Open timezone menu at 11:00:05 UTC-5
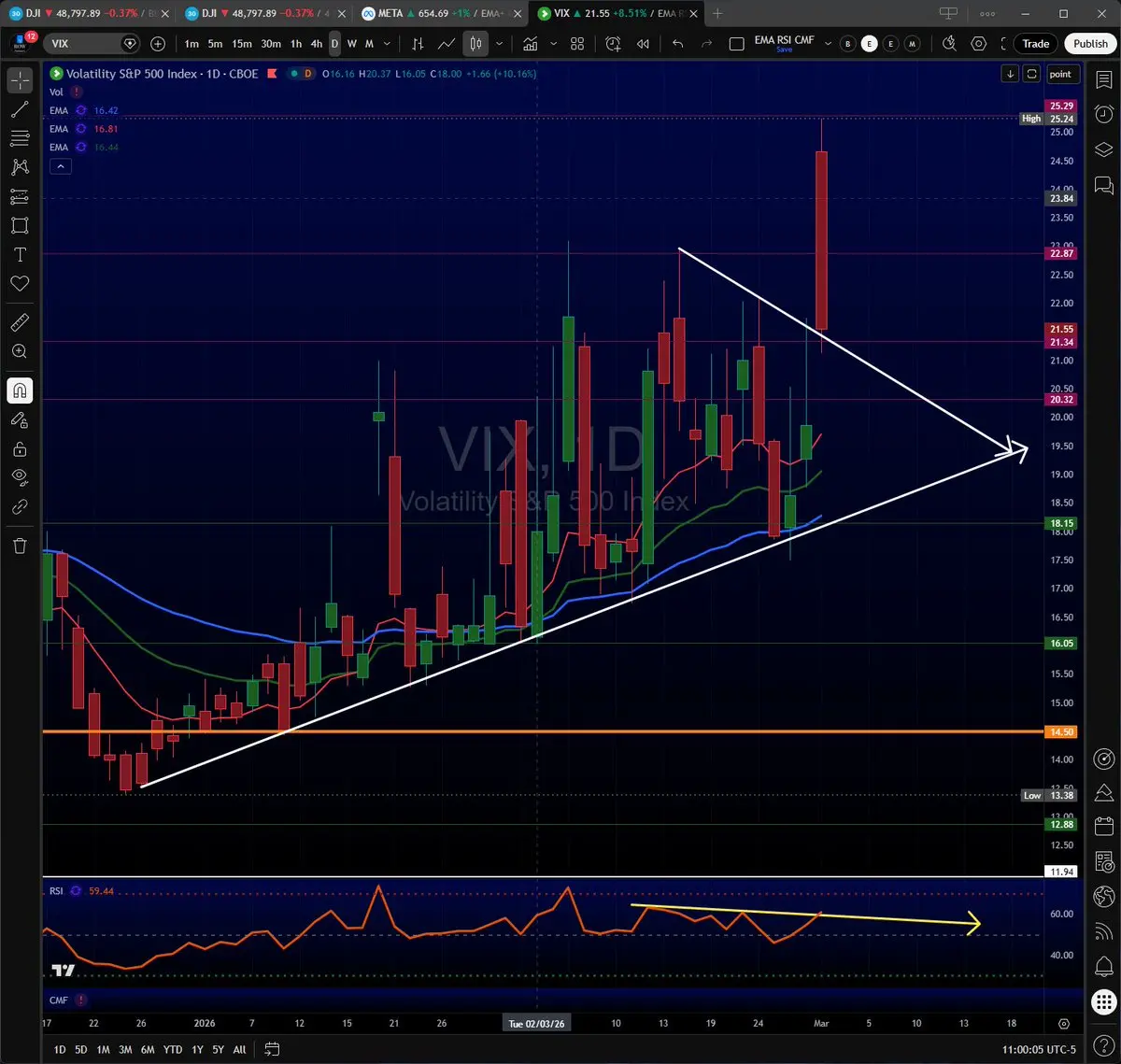This screenshot has width=1121, height=1064. (x=1040, y=1049)
